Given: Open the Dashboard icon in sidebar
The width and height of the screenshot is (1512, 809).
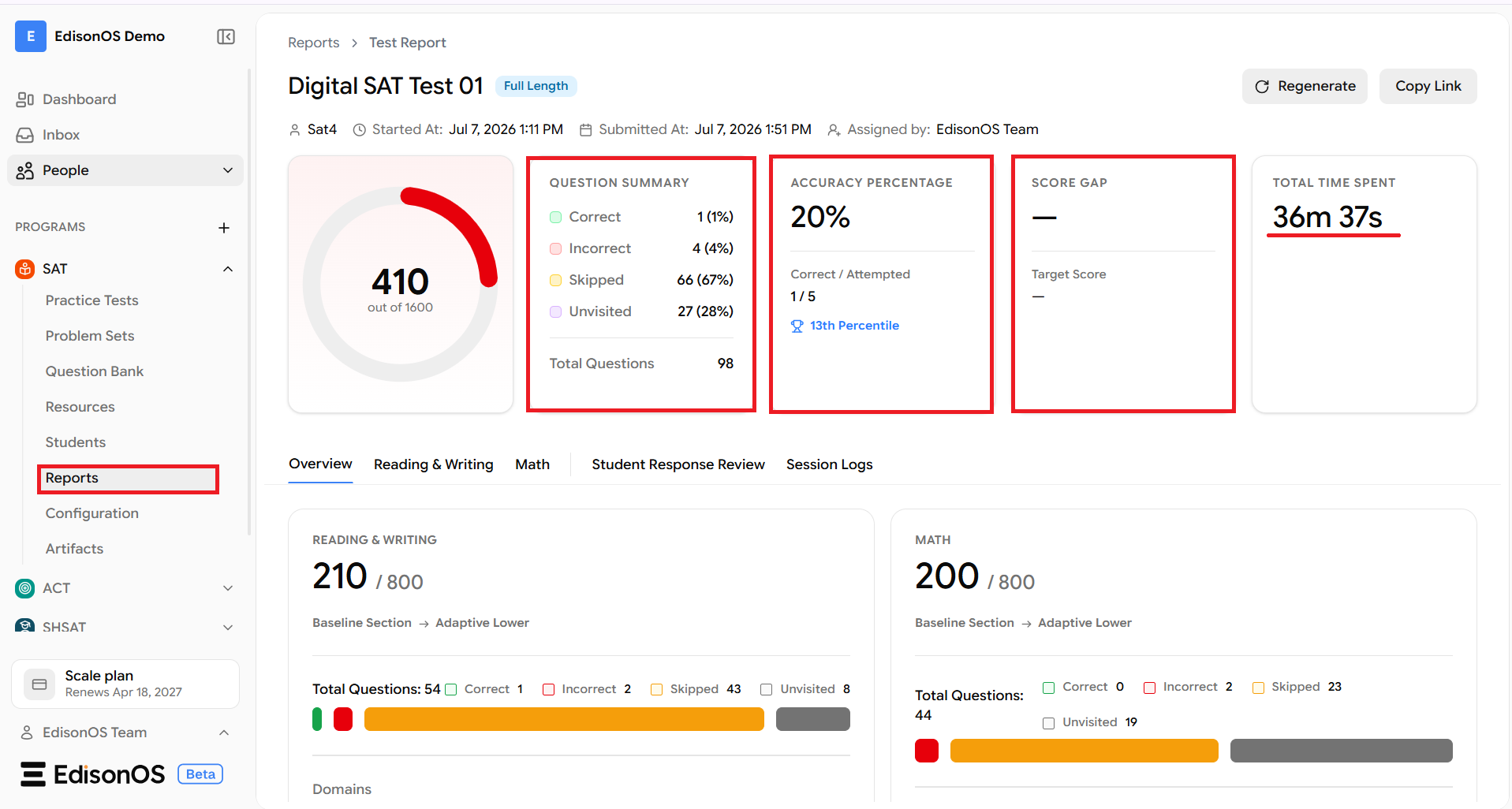Looking at the screenshot, I should pyautogui.click(x=25, y=99).
